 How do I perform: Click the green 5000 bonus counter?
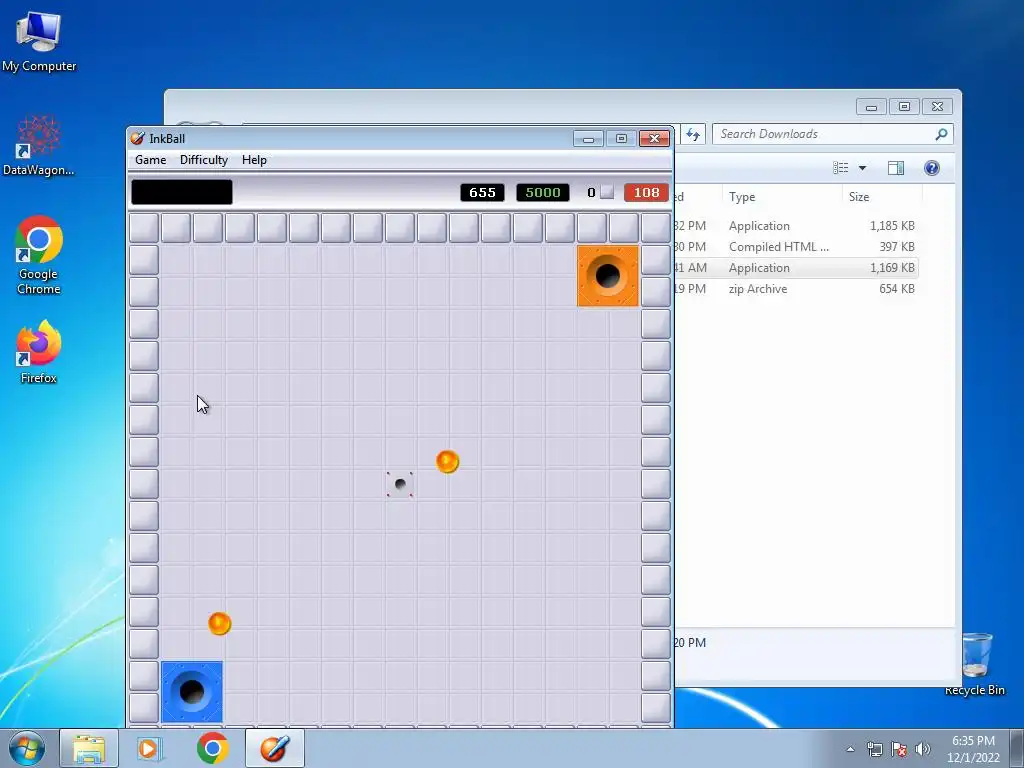click(543, 193)
